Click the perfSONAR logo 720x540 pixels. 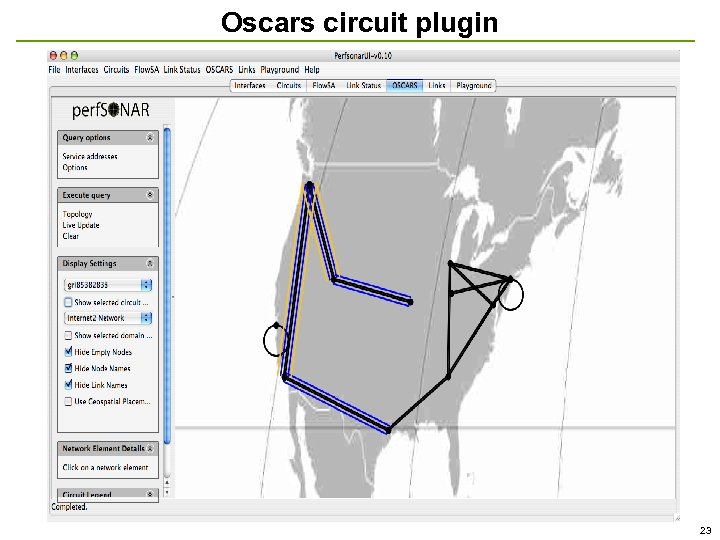[x=111, y=110]
